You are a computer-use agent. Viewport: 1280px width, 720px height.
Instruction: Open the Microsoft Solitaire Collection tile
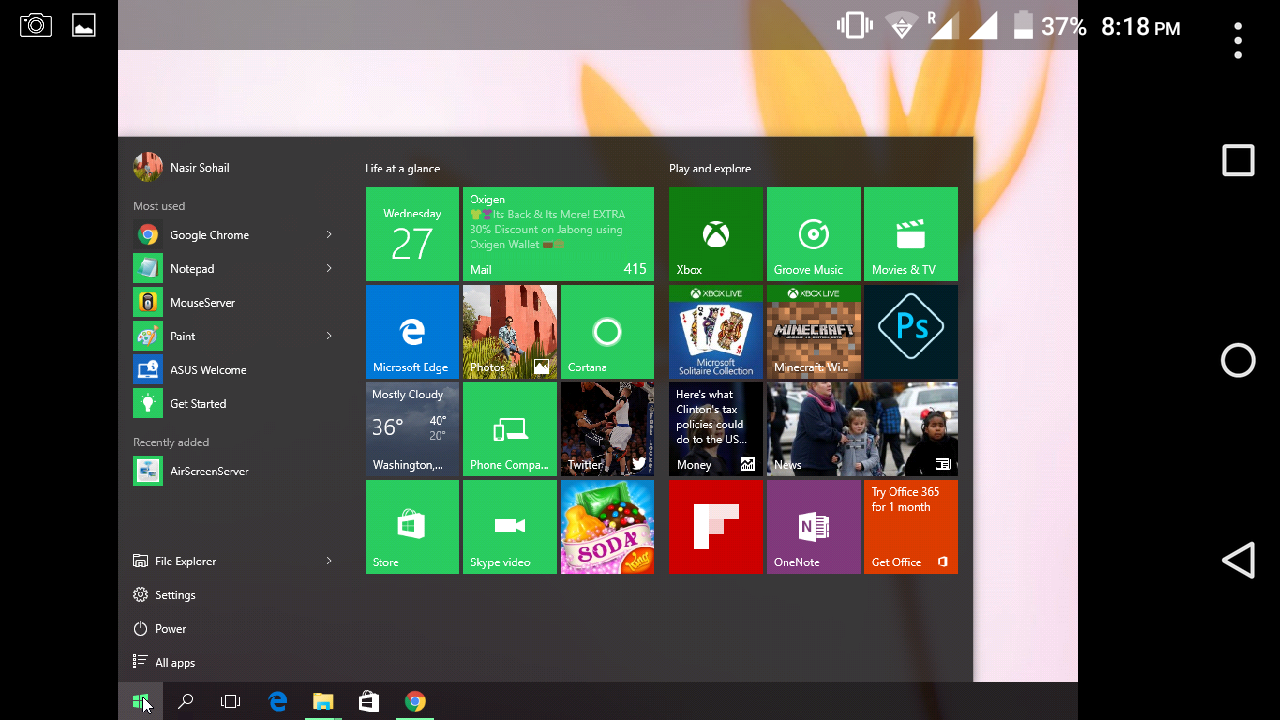click(715, 332)
